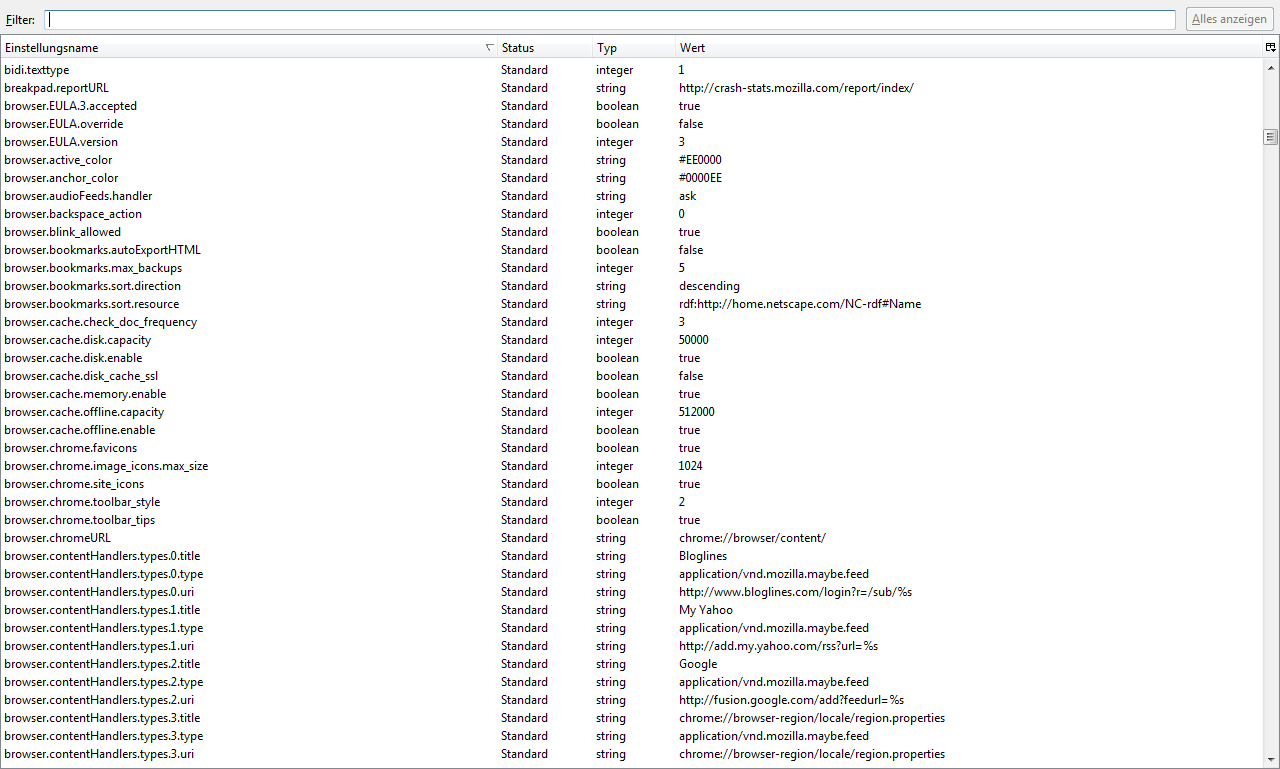Click the #0000EE color value

(700, 178)
